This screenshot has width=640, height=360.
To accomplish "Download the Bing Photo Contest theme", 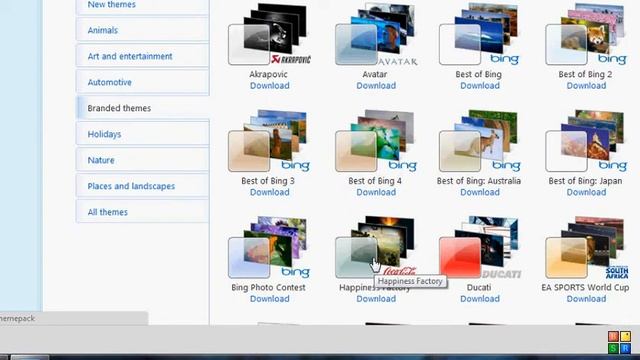I will click(269, 299).
